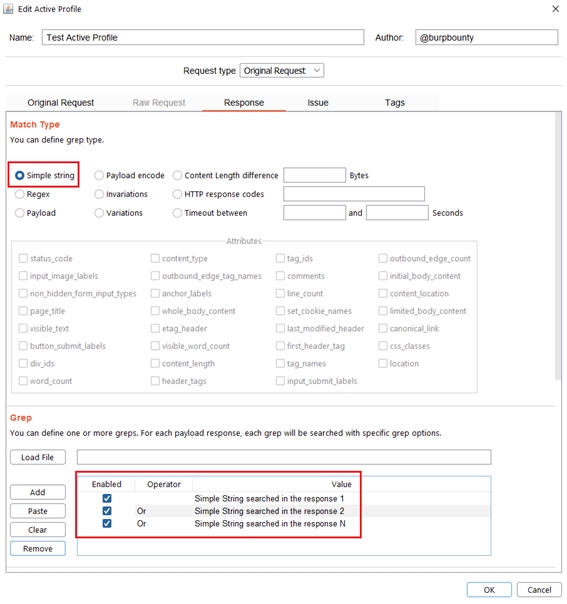Click the Or operator of response 2 row

point(141,511)
